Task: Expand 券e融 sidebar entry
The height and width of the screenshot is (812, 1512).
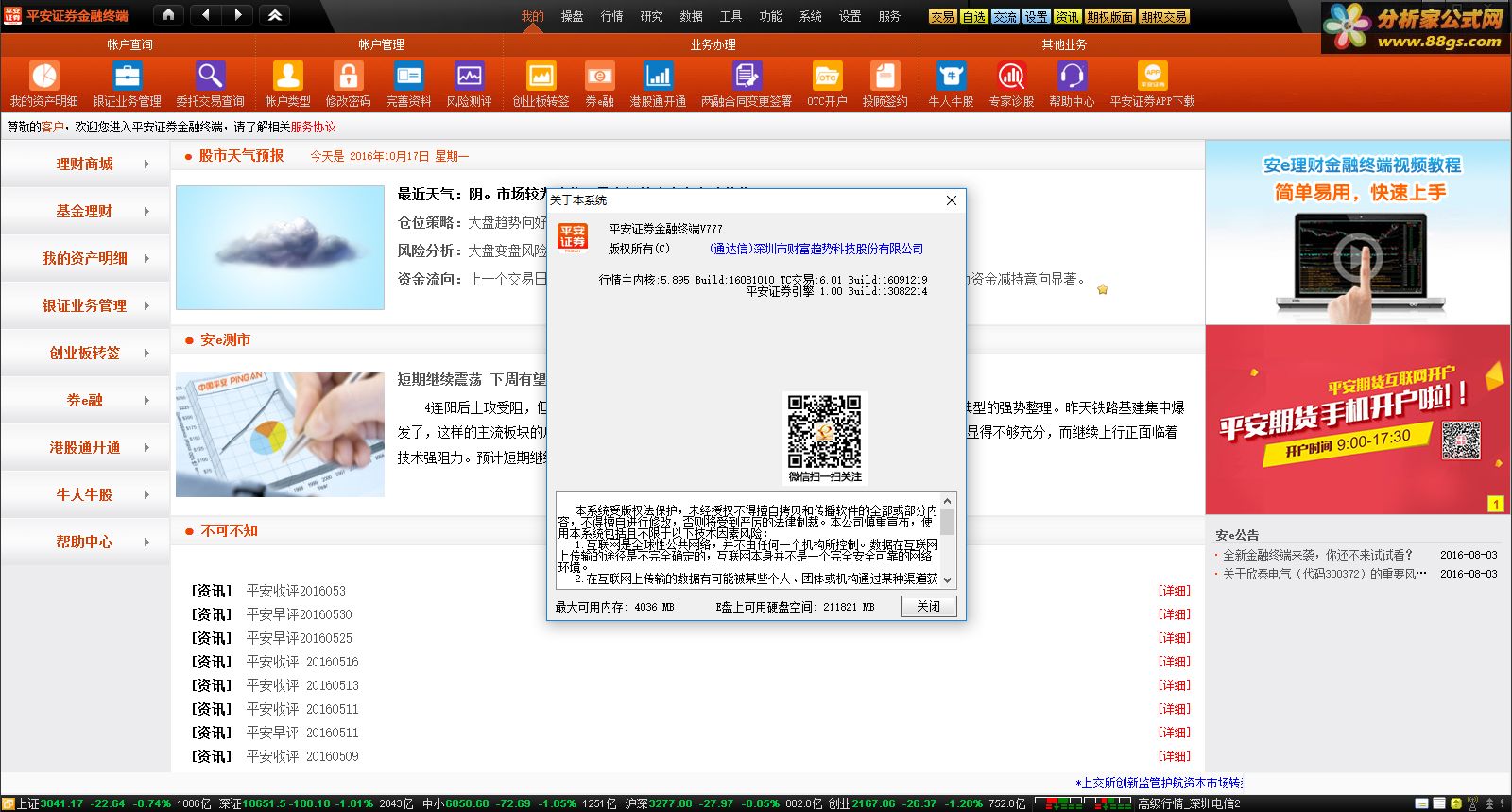Action: (x=85, y=400)
